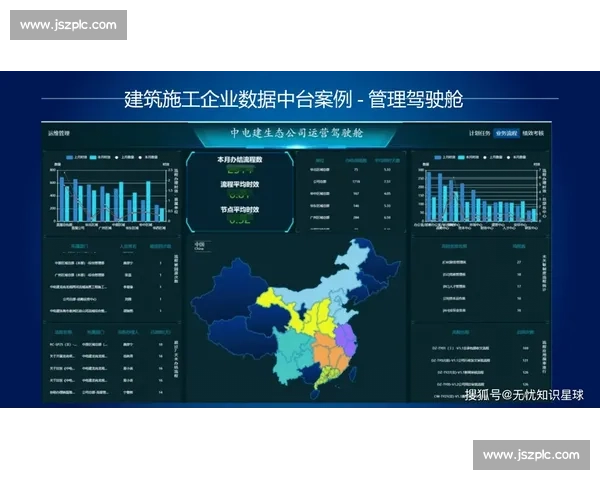
Task: Click the 流程平均时效 metric
Action: (x=240, y=184)
